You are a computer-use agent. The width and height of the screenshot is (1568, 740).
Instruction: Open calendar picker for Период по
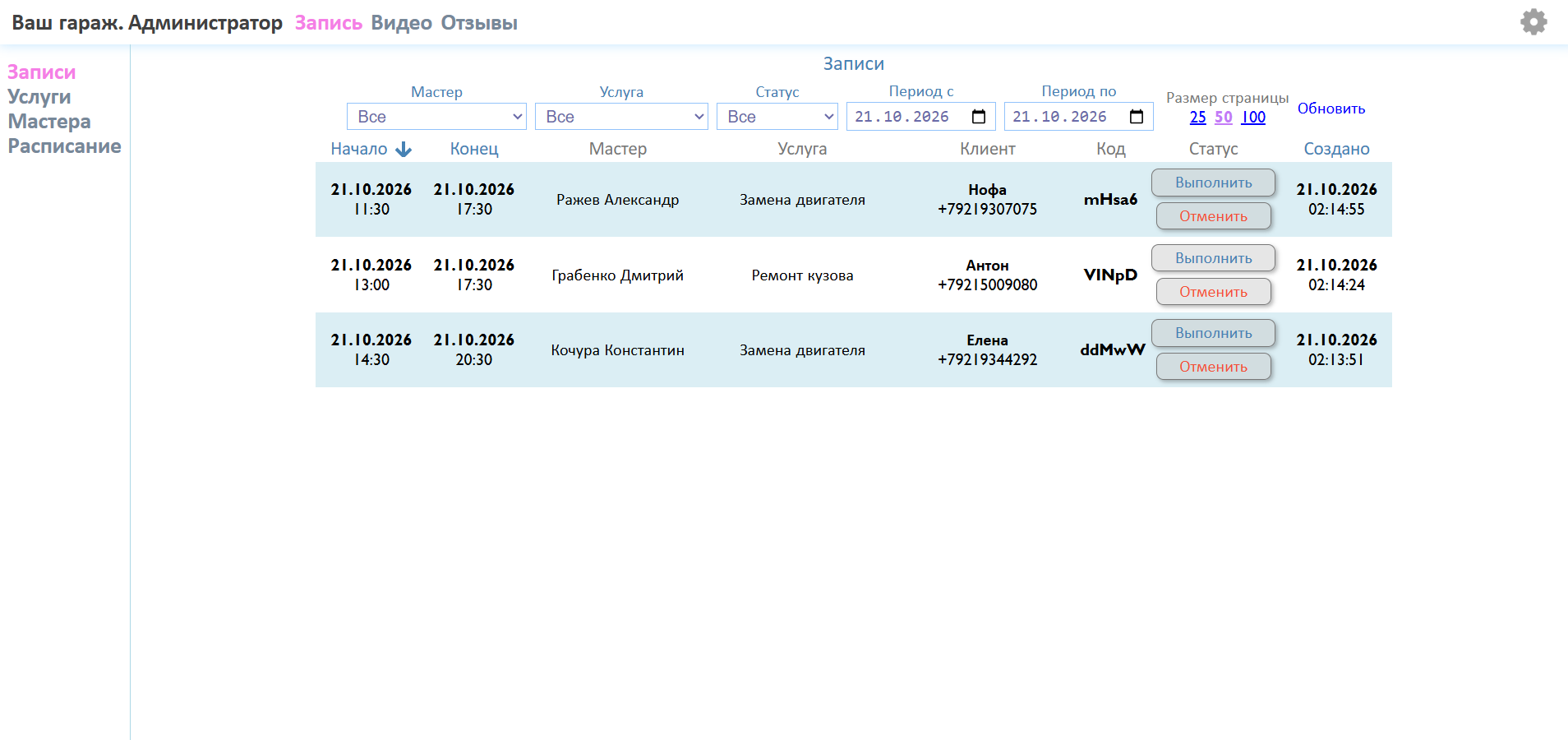point(1137,117)
